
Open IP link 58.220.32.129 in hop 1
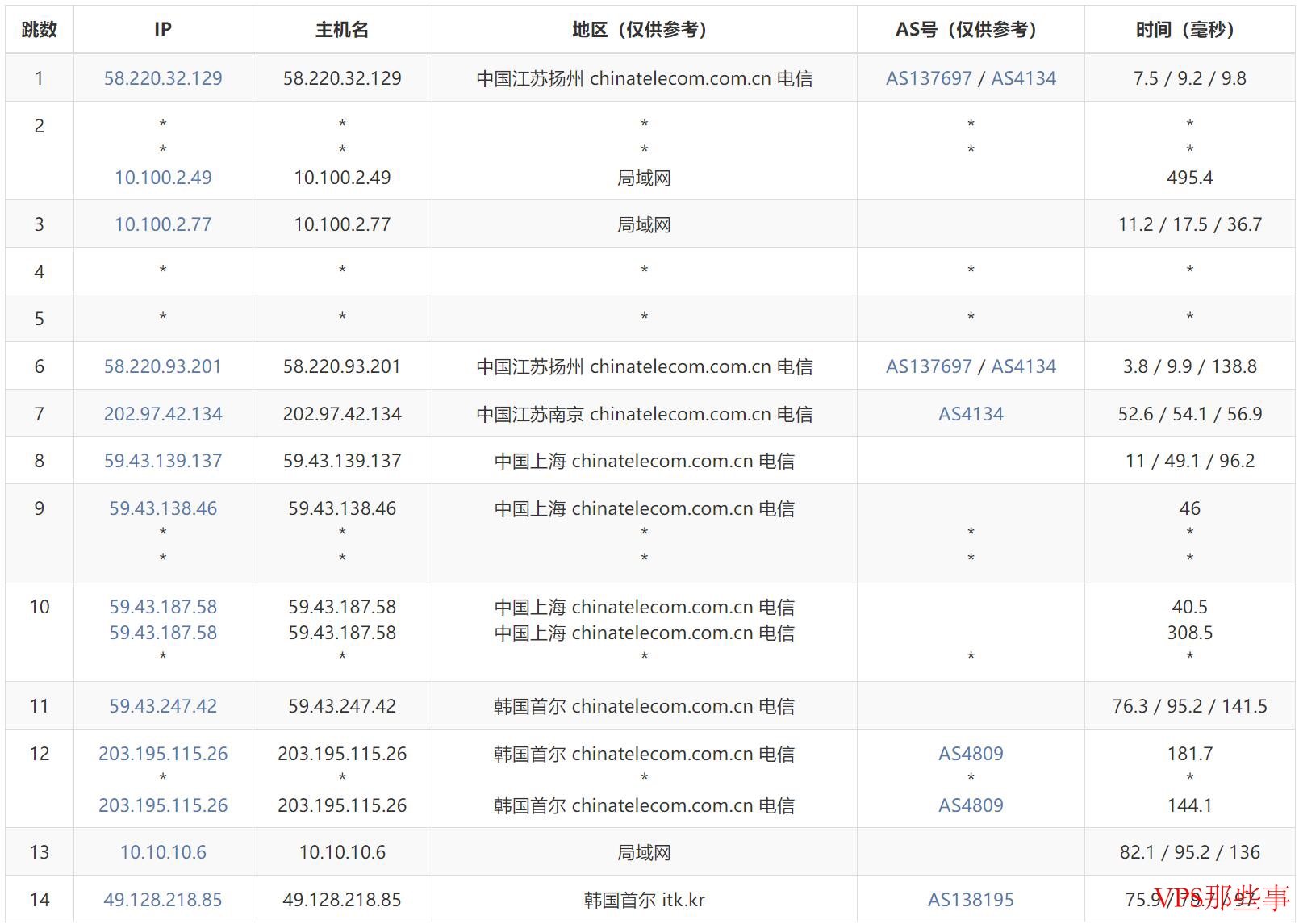[x=163, y=78]
